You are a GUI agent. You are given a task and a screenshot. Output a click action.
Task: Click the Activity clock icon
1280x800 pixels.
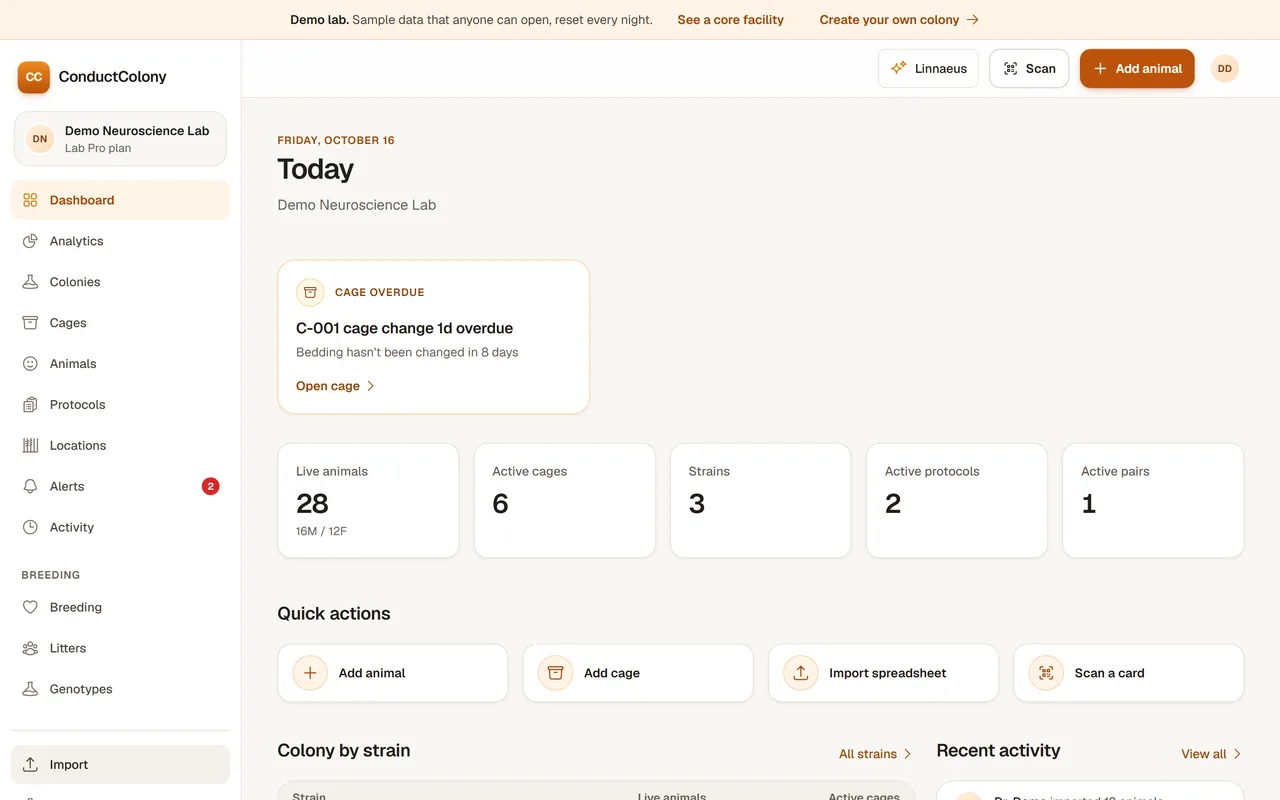30,527
